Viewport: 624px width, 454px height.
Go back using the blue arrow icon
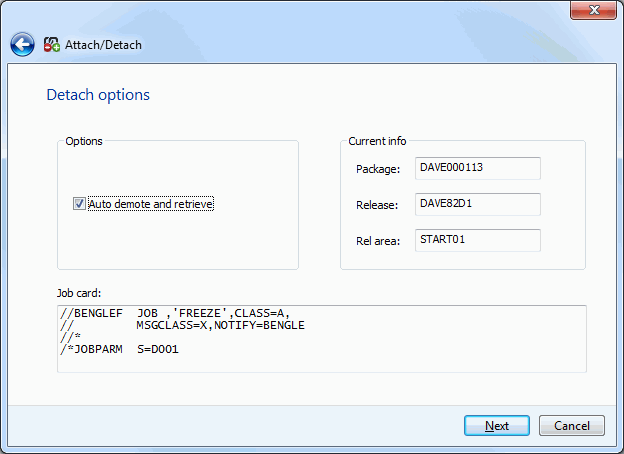(22, 45)
